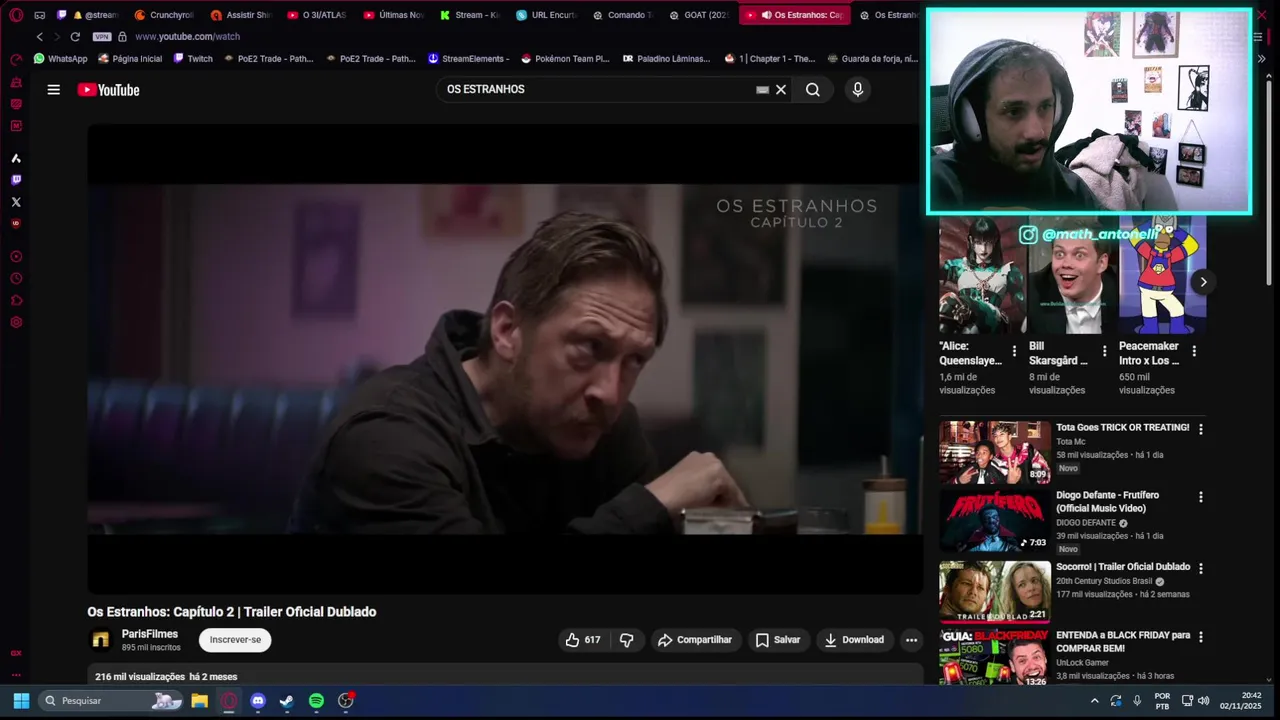
Task: Open options for Peacemaker Intro short
Action: (1194, 351)
